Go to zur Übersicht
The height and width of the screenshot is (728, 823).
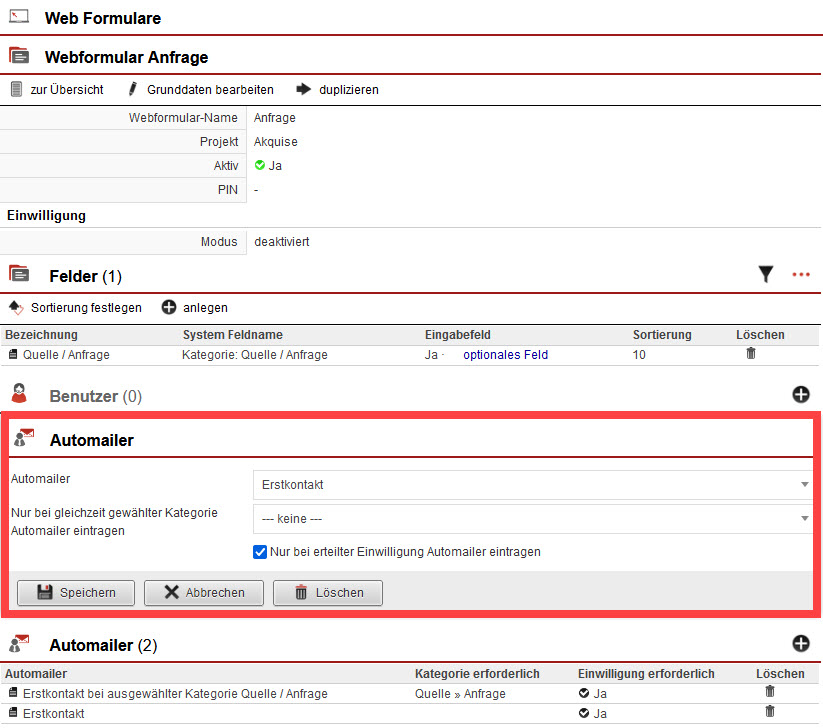click(67, 90)
